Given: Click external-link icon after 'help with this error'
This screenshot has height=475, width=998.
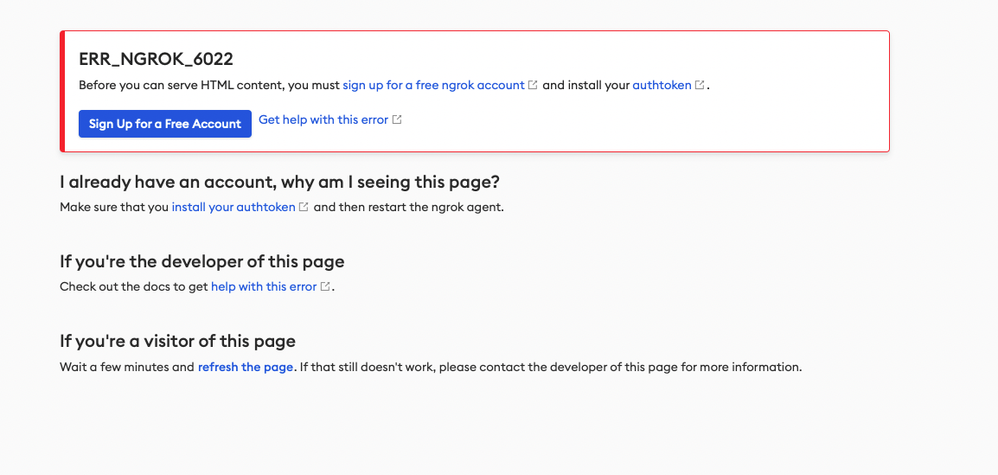Looking at the screenshot, I should 325,287.
